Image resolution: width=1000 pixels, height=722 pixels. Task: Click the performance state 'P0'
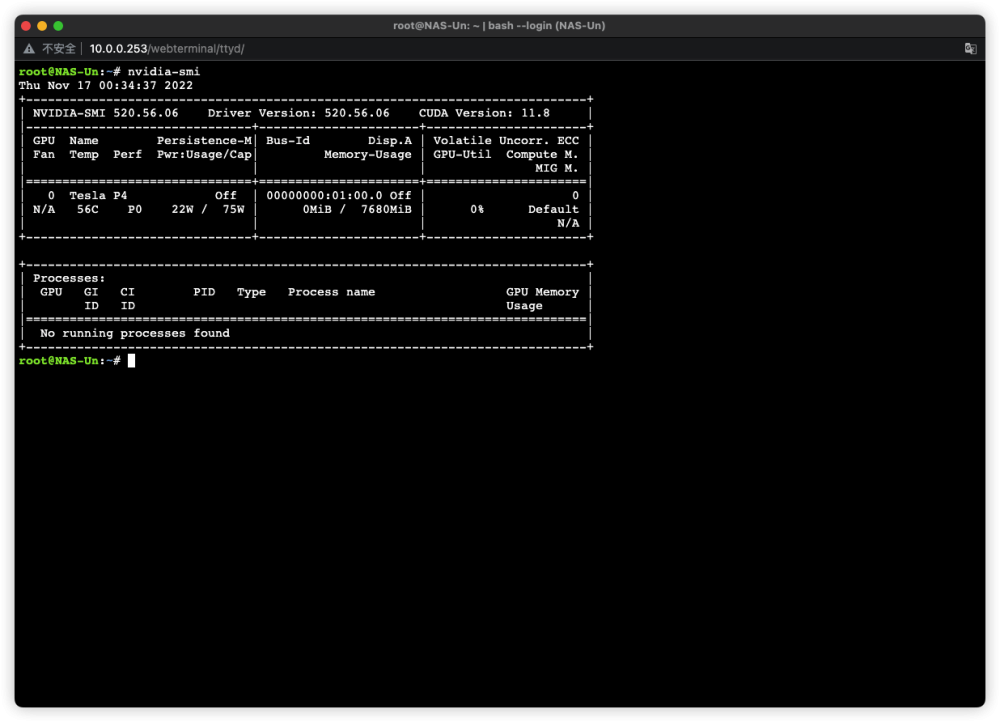point(135,209)
